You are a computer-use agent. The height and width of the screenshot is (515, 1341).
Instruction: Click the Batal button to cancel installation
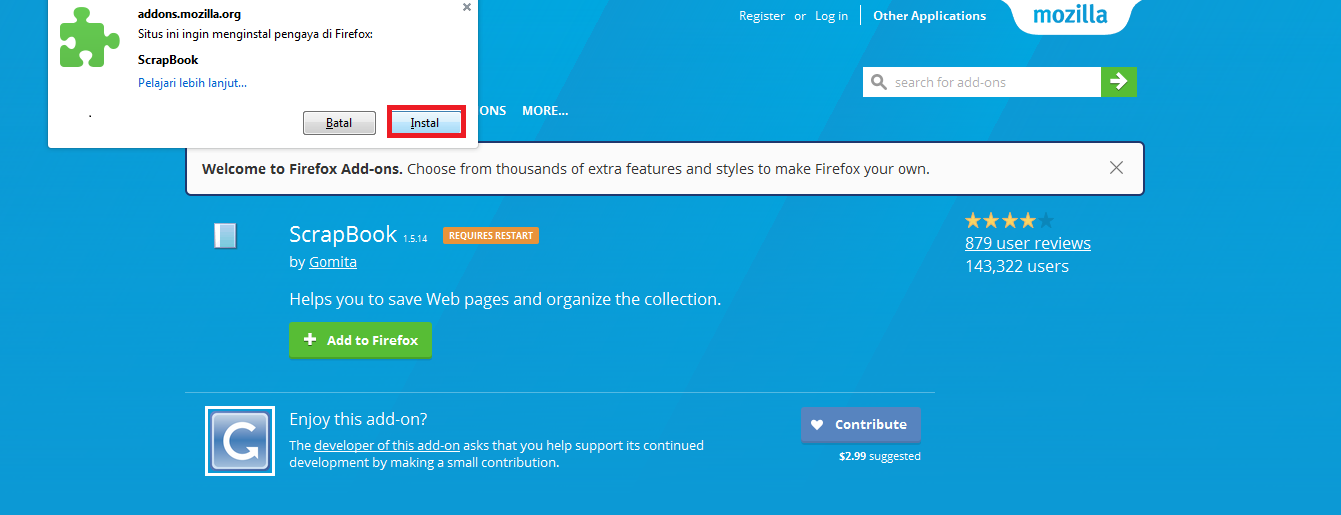339,123
